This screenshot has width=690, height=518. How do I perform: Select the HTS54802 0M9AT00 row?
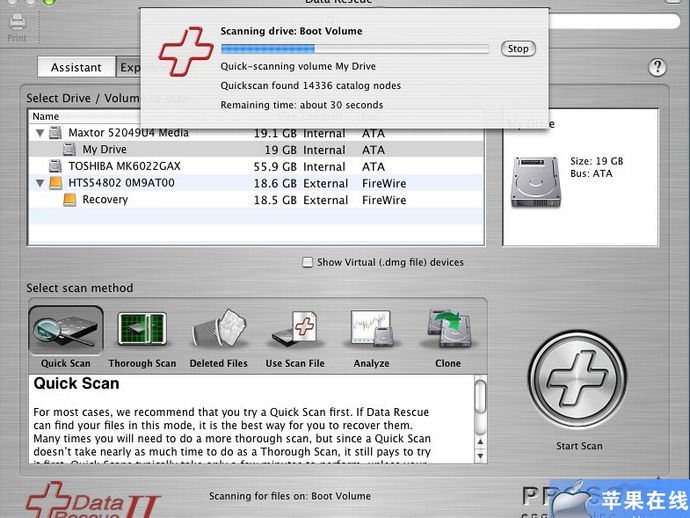pyautogui.click(x=256, y=183)
